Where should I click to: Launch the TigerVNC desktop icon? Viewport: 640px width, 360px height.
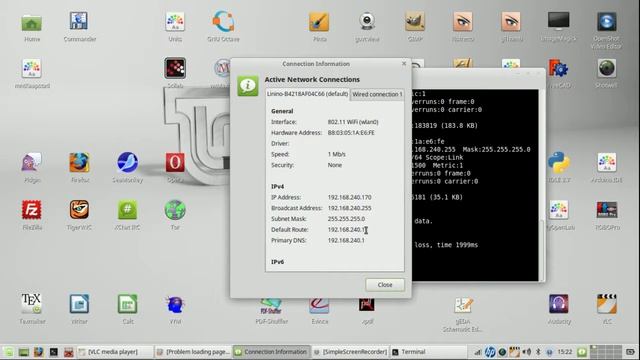(x=79, y=210)
